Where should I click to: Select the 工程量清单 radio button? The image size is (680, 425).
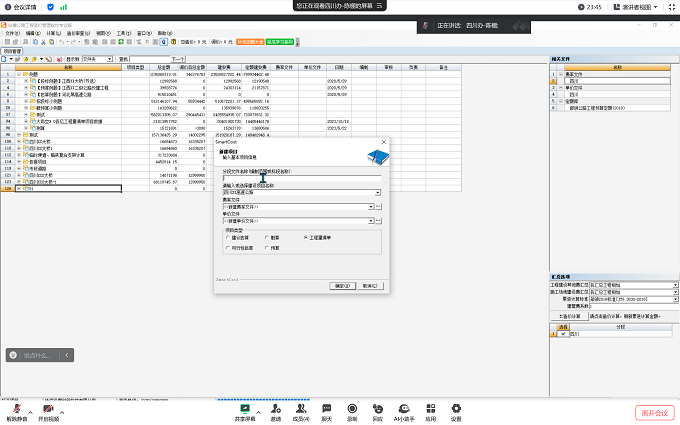[305, 237]
